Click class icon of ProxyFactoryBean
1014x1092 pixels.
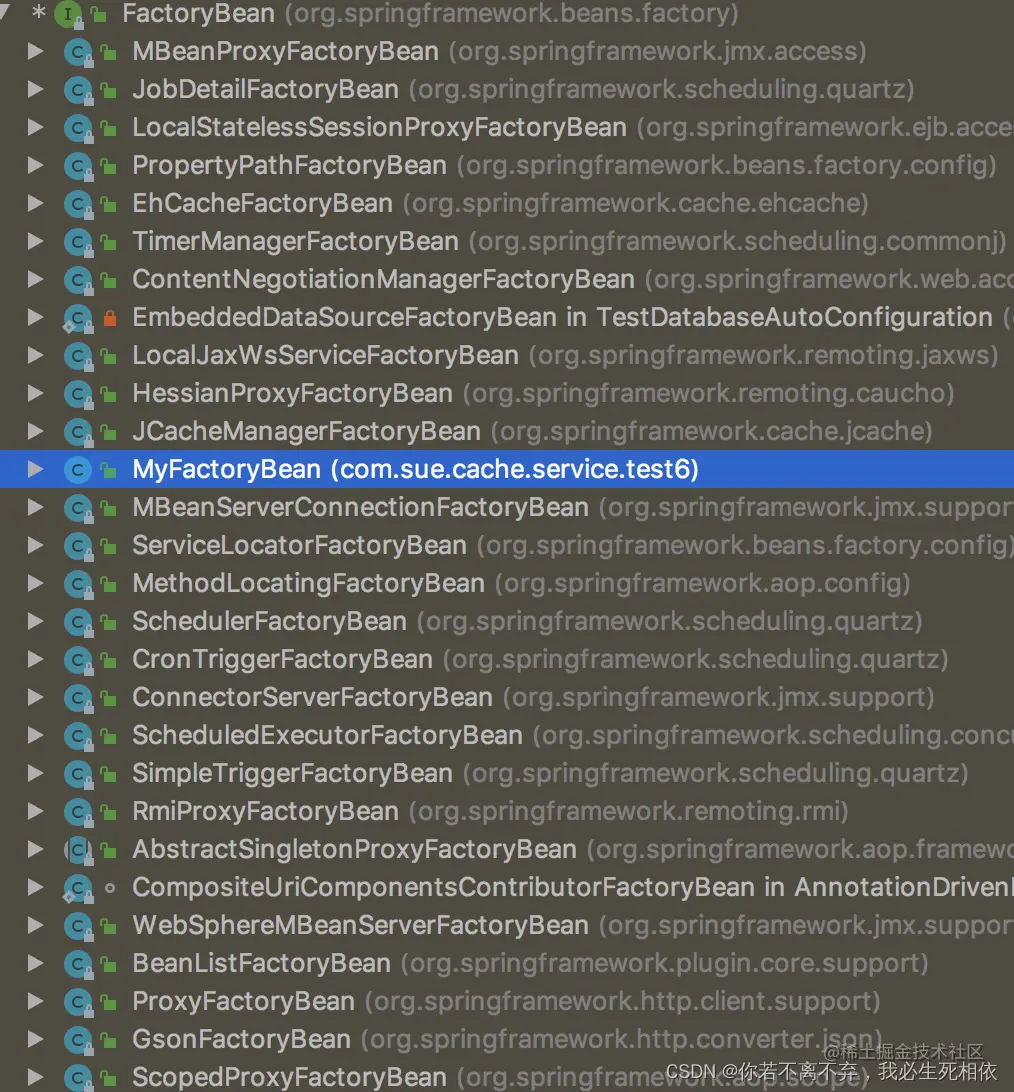pos(78,1001)
